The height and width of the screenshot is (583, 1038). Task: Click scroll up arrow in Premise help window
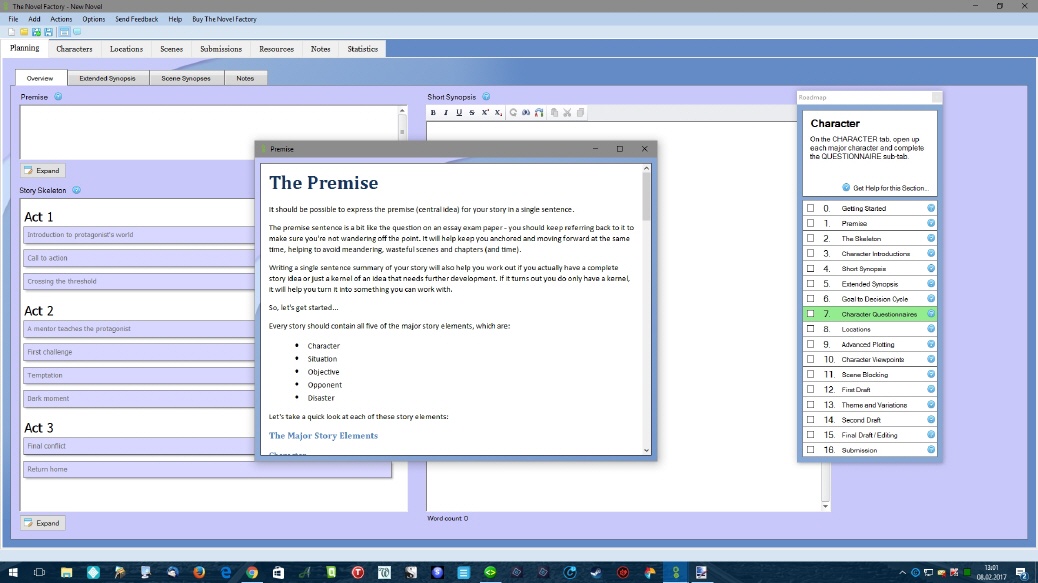pos(646,169)
